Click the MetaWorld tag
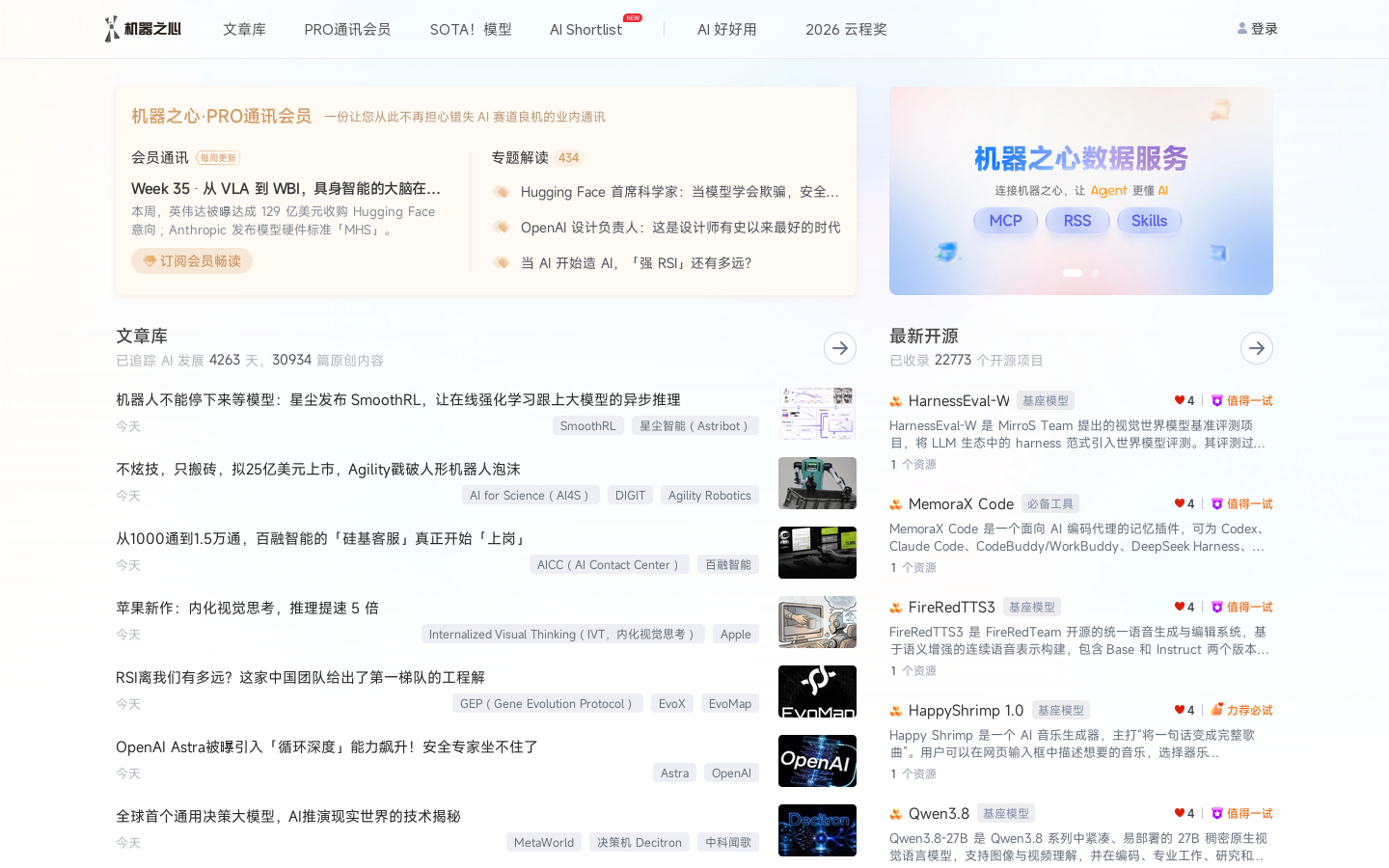 [x=544, y=843]
